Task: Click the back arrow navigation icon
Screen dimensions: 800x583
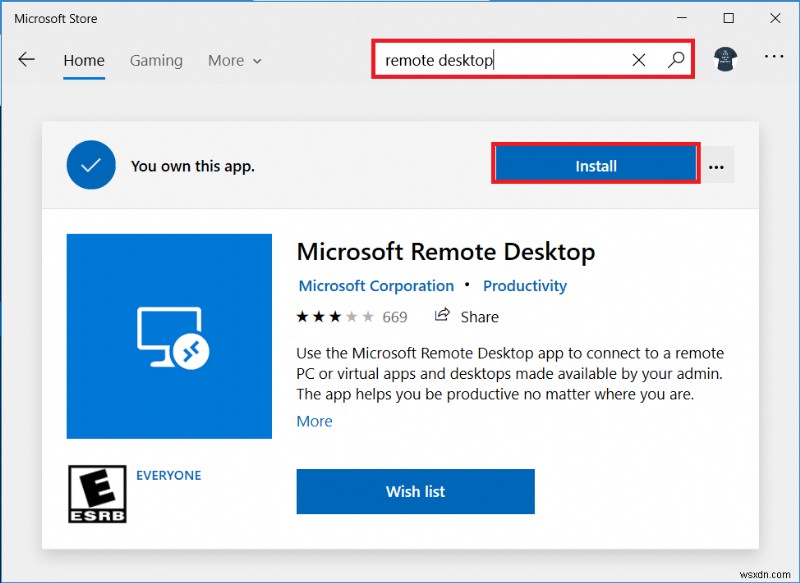Action: click(26, 60)
